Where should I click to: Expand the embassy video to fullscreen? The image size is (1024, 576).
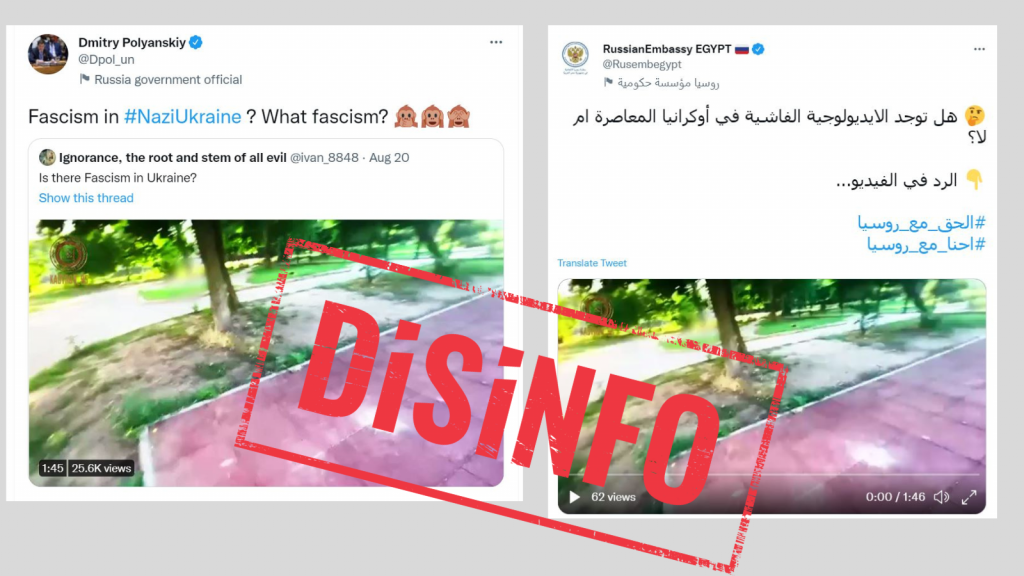969,497
